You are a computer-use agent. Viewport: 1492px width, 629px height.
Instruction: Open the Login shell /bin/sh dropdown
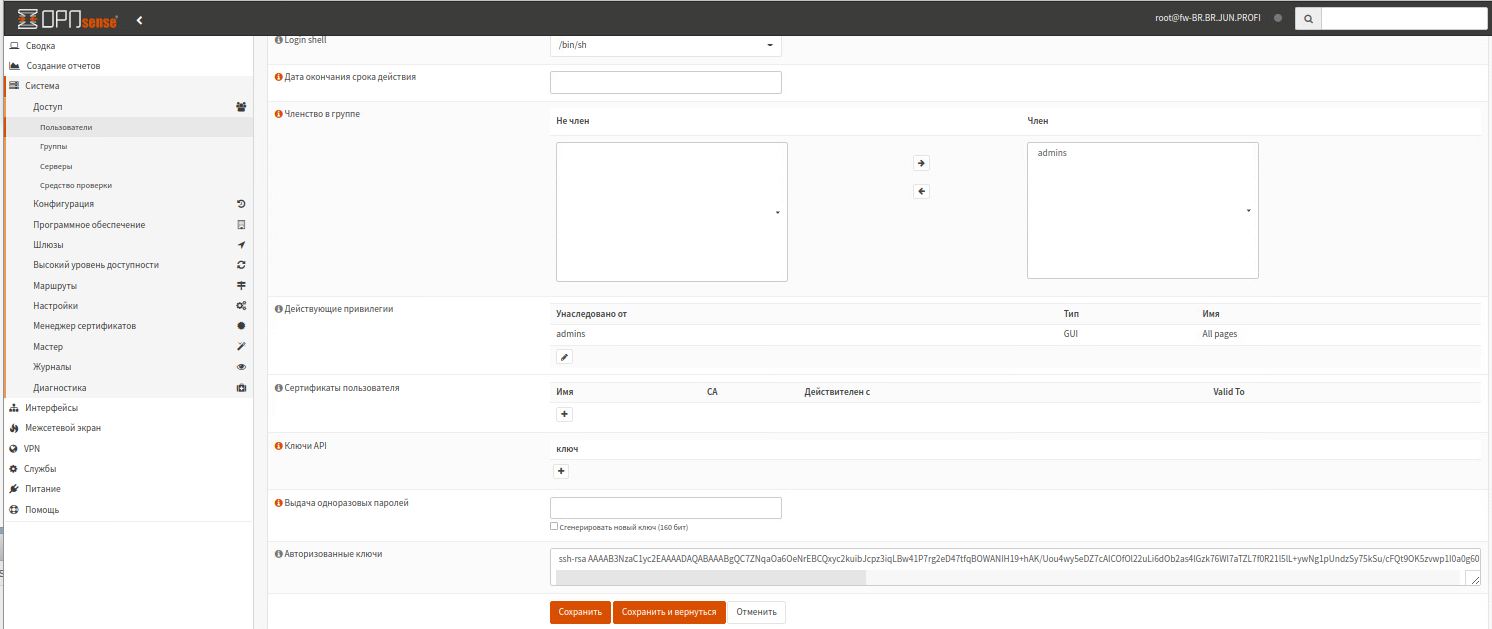coord(665,45)
